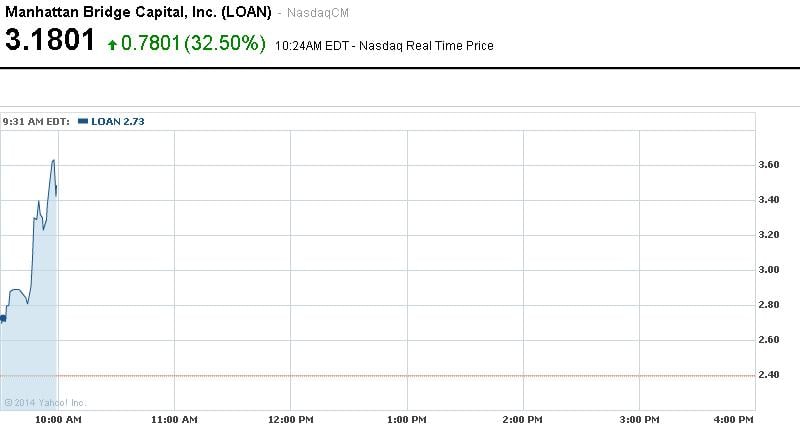Click the 3.60 price axis label
The image size is (801, 427).
(x=768, y=164)
